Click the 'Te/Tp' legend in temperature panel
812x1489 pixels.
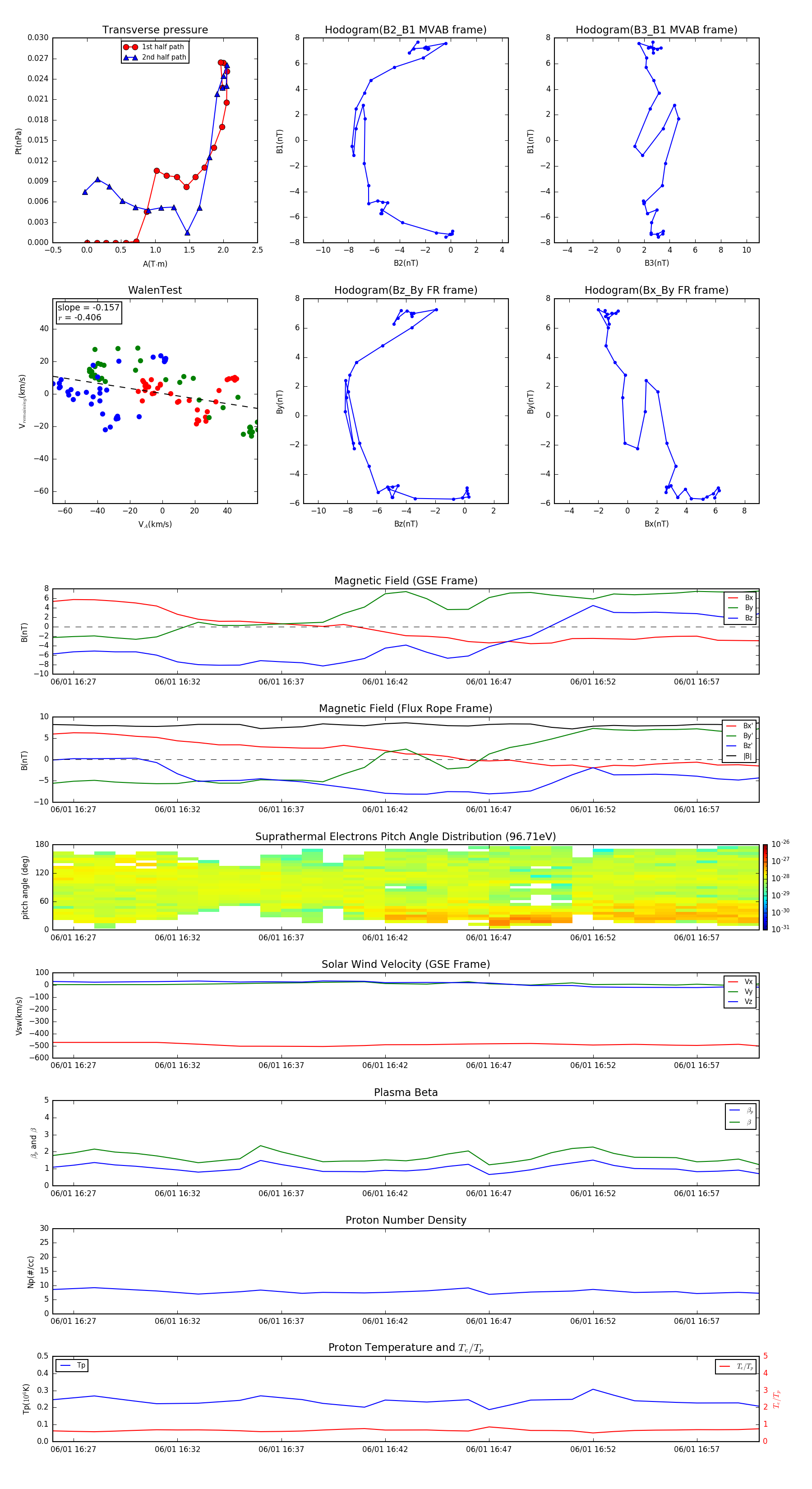(736, 1366)
